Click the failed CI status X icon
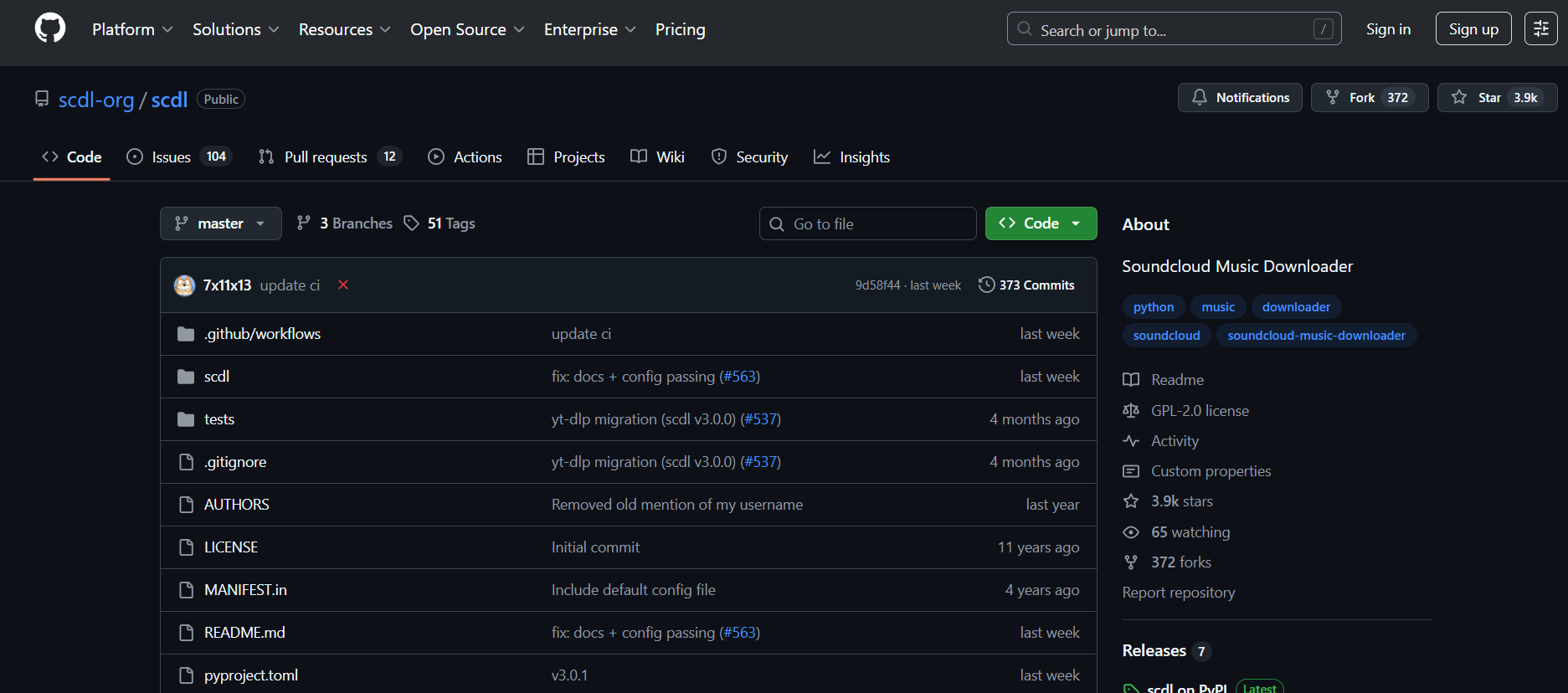Image resolution: width=1568 pixels, height=693 pixels. coord(343,285)
